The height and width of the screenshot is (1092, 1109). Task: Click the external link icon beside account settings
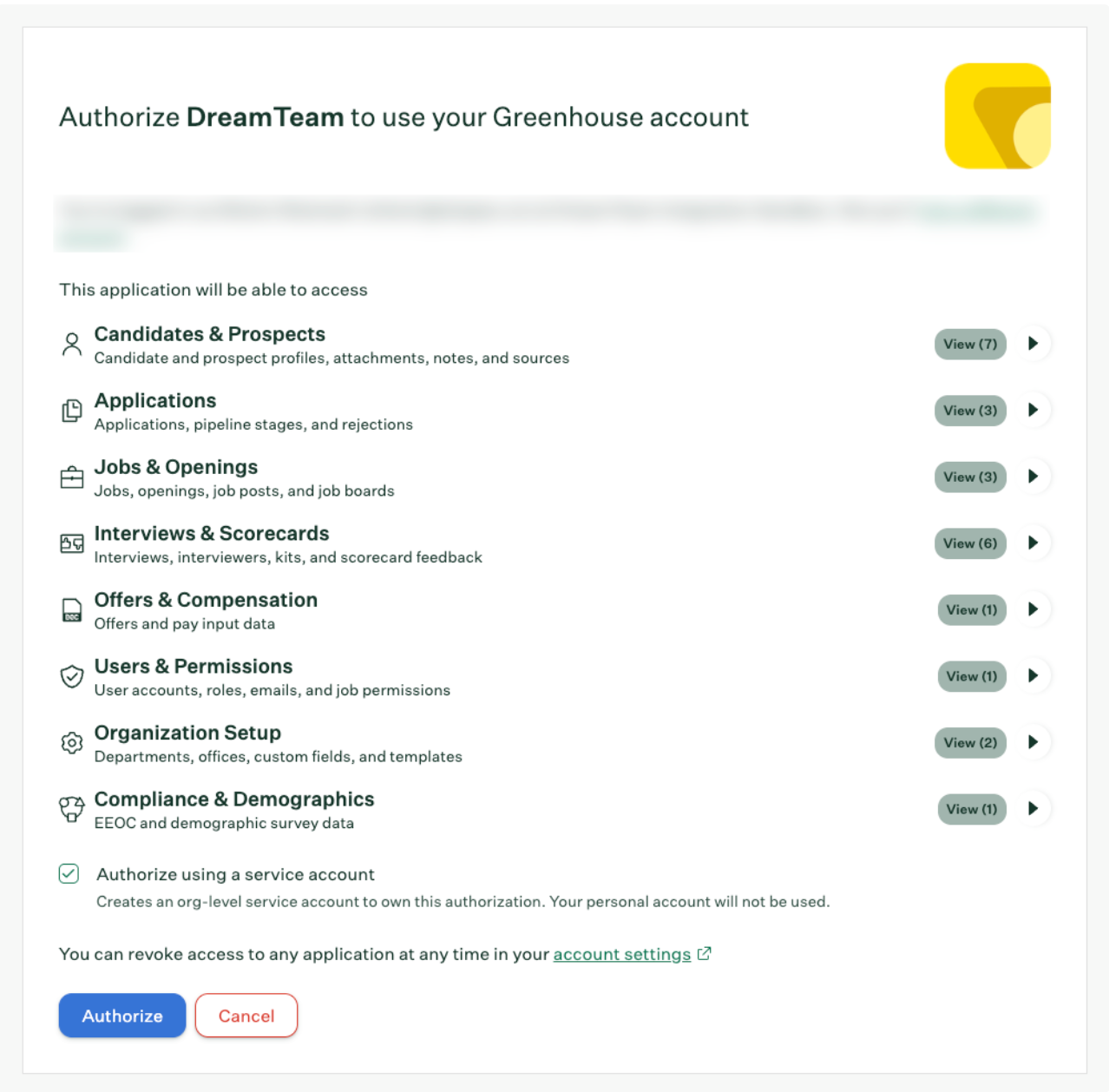[705, 953]
